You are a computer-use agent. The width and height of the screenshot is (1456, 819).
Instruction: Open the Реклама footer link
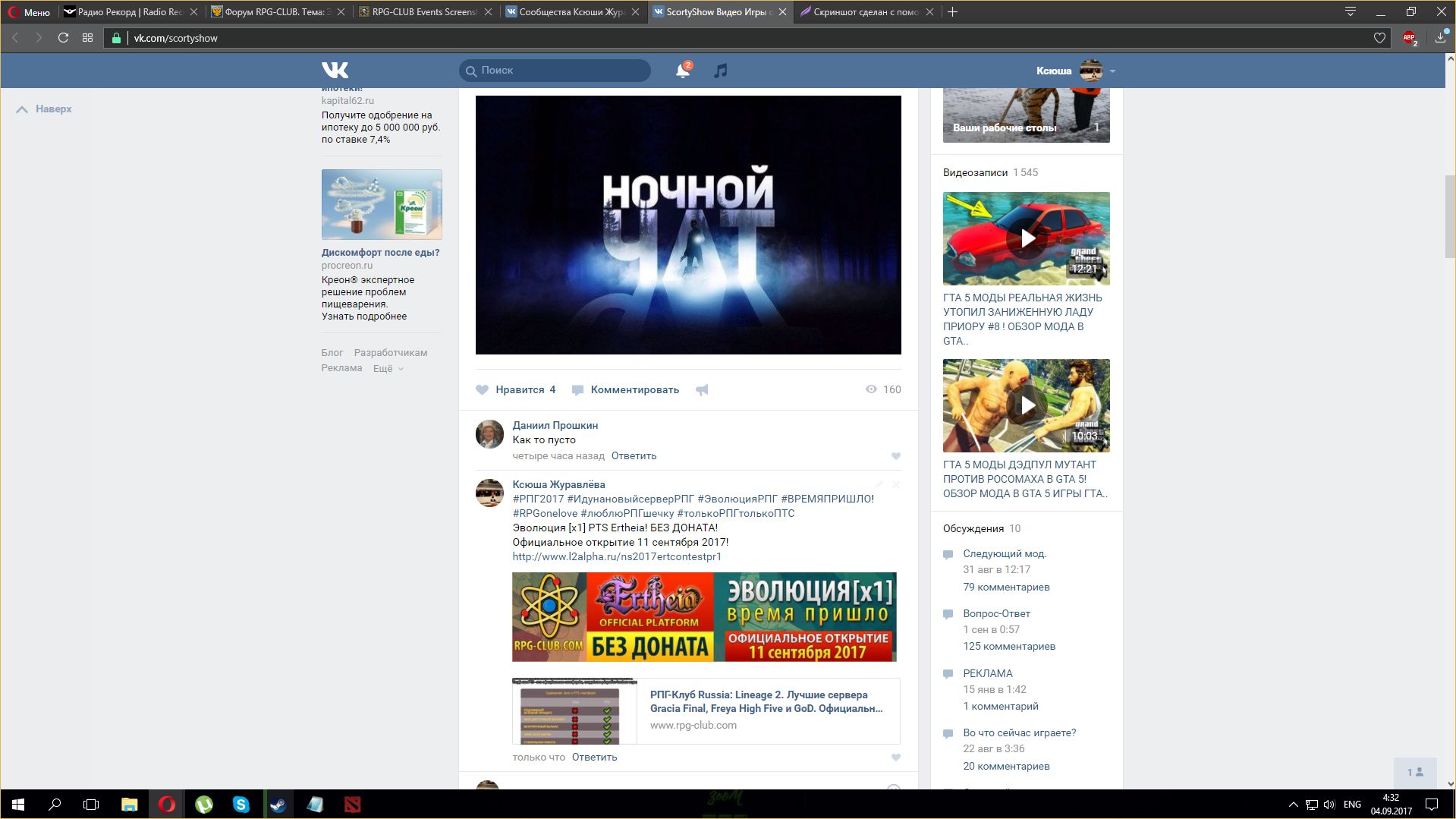tap(341, 367)
